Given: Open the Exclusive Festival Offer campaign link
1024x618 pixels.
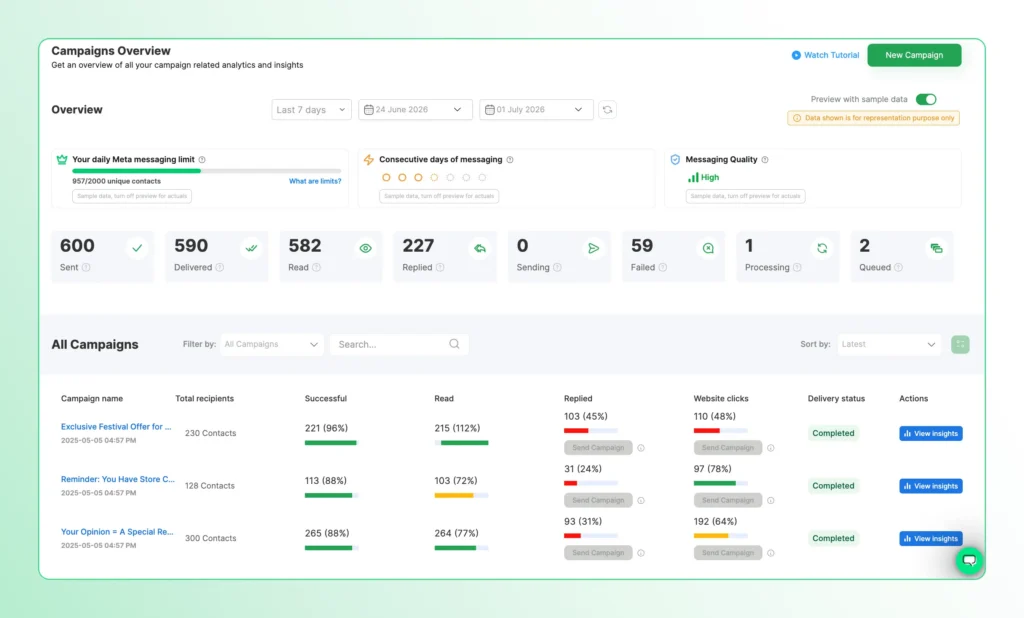Looking at the screenshot, I should (116, 427).
